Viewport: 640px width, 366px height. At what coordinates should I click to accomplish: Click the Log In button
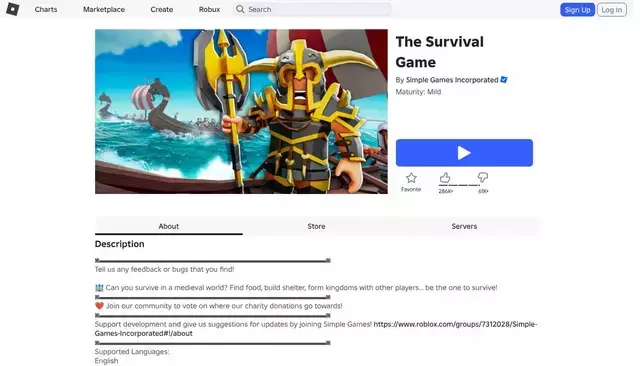(611, 10)
